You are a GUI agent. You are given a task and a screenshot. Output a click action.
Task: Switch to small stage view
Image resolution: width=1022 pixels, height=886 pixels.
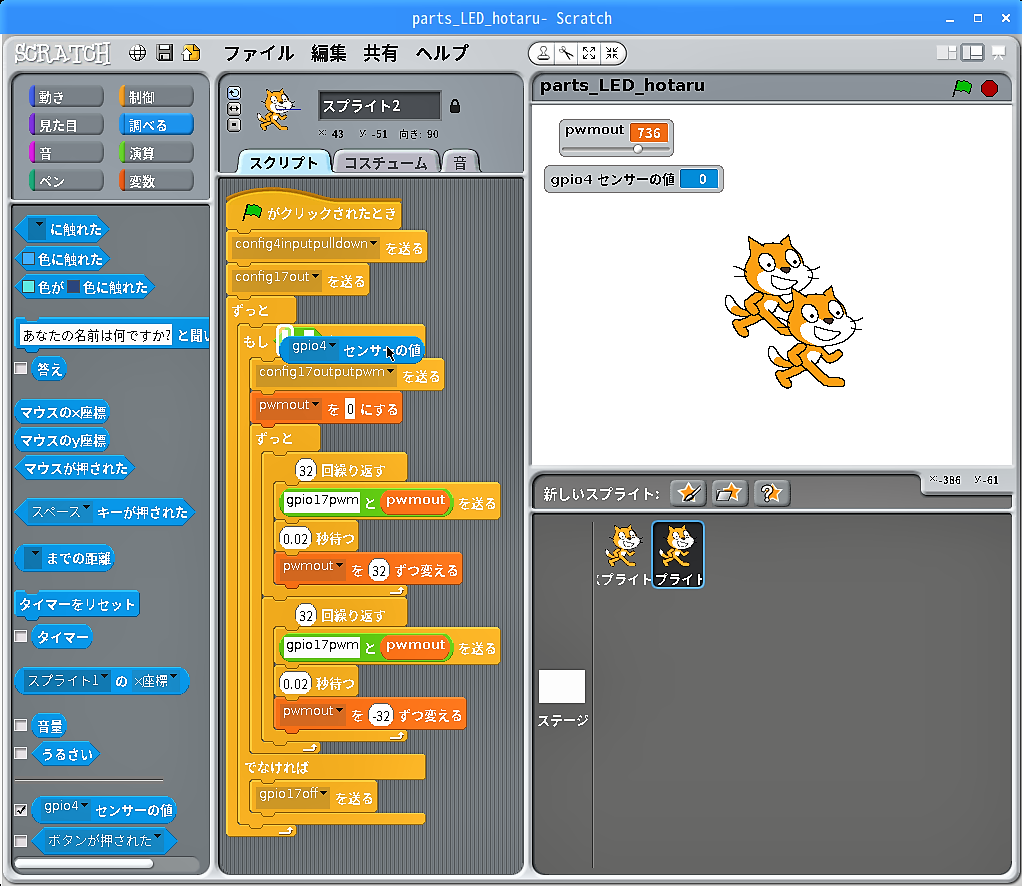coord(946,53)
